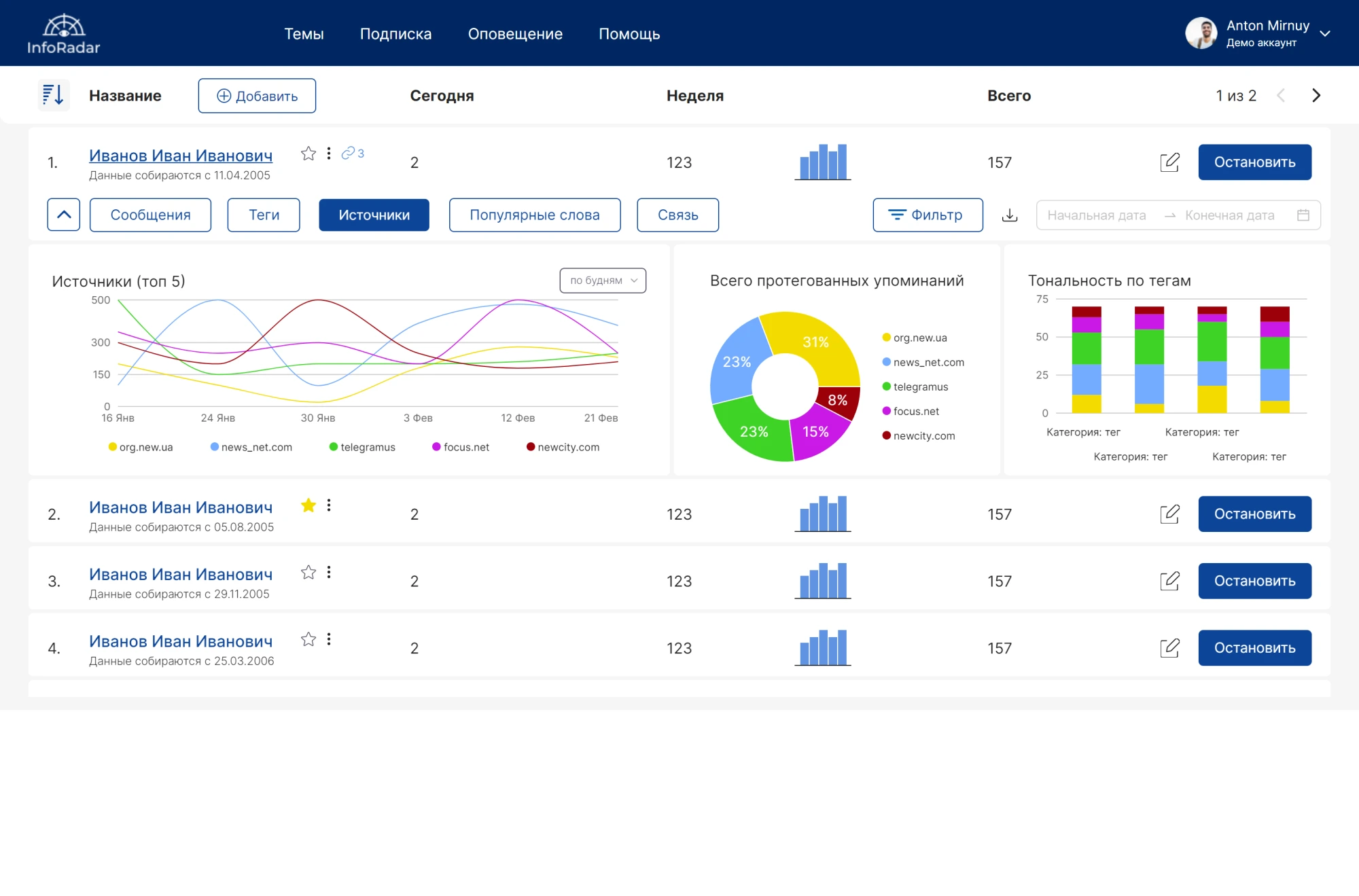
Task: Click the download export icon
Action: [1010, 215]
